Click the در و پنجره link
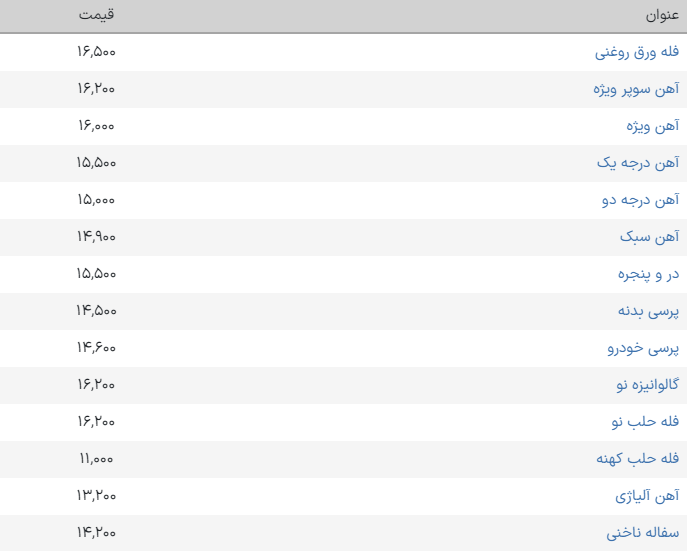The height and width of the screenshot is (551, 687). (649, 274)
